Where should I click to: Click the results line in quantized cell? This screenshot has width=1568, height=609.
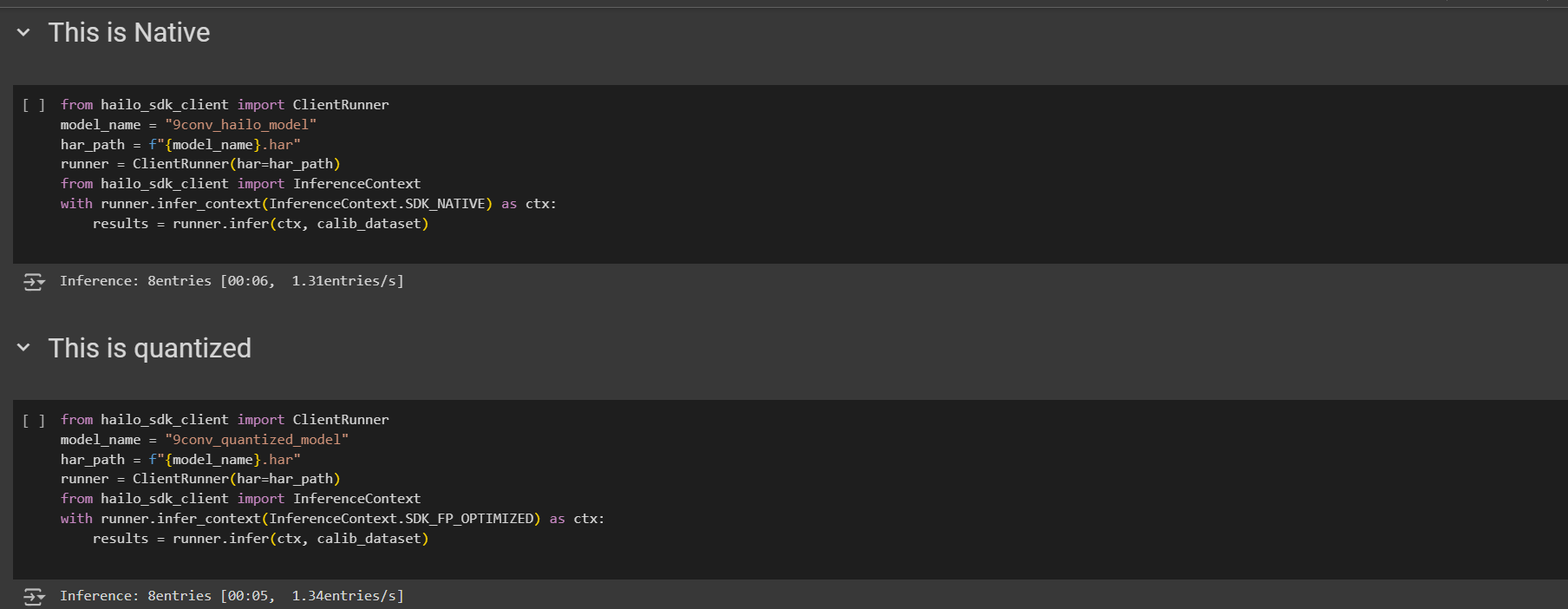point(260,539)
